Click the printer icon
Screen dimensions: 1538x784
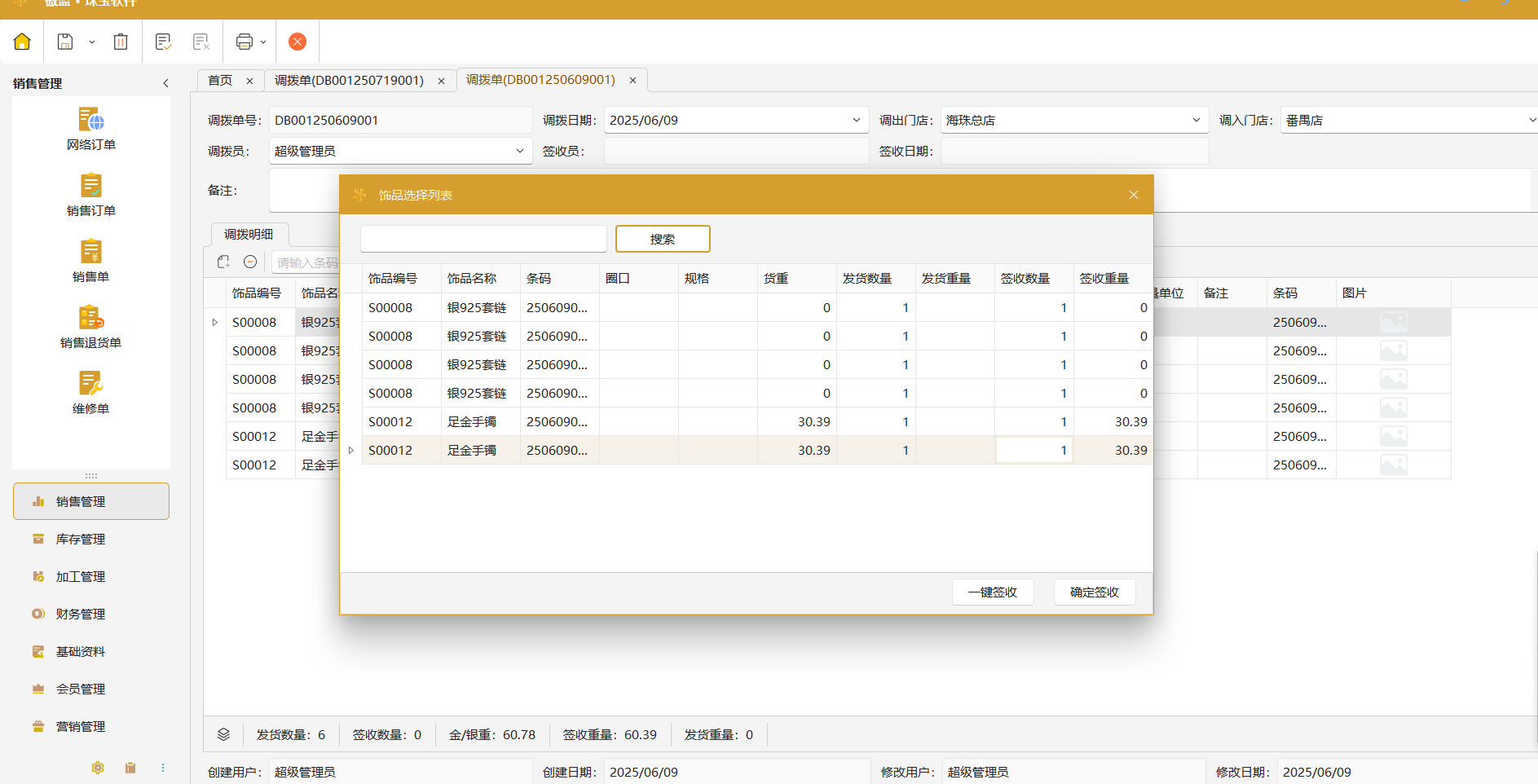pyautogui.click(x=244, y=42)
